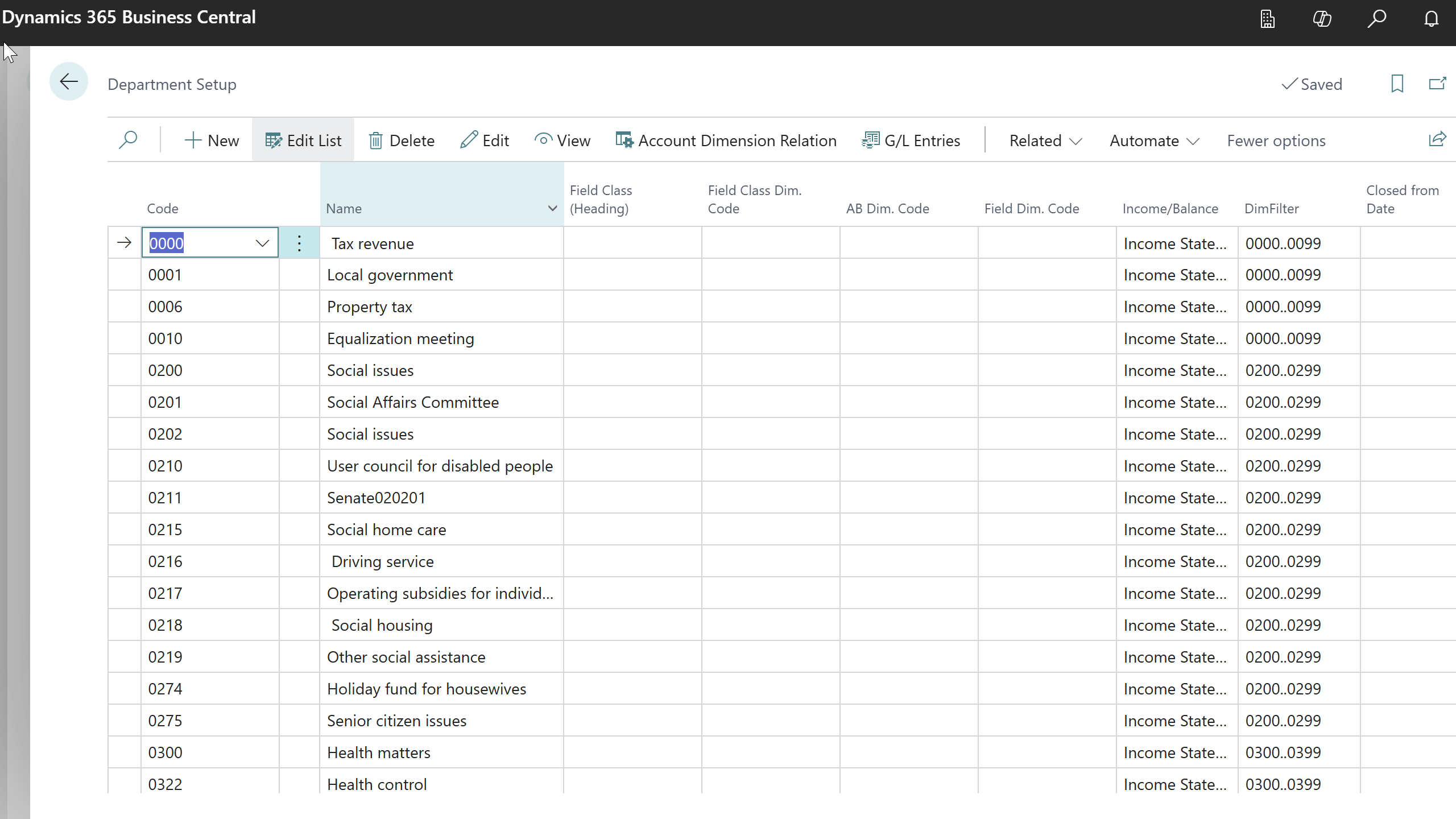Select the Senate020201 cell

tap(442, 498)
